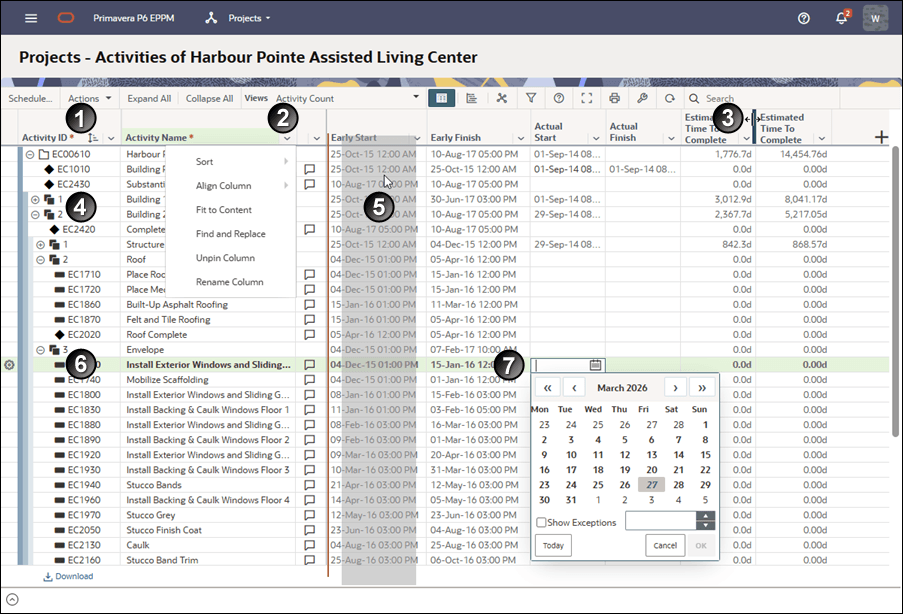Open the hamburger navigation menu
The image size is (903, 614).
31,18
